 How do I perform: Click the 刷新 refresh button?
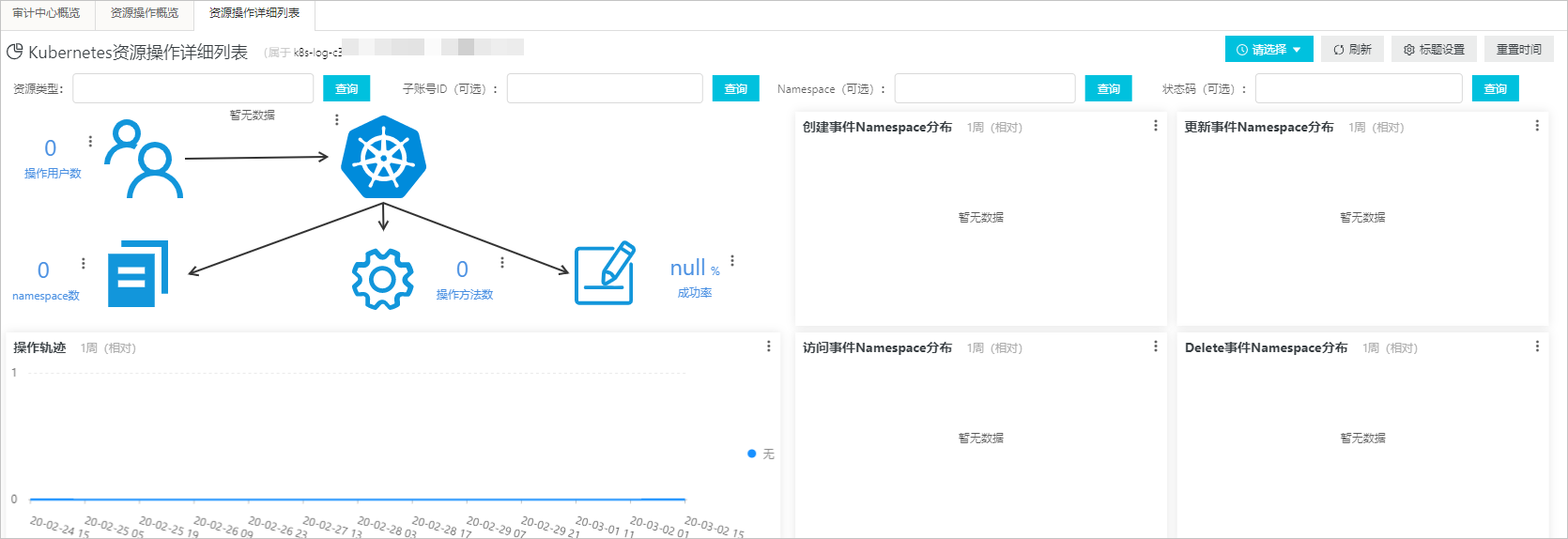[1352, 50]
